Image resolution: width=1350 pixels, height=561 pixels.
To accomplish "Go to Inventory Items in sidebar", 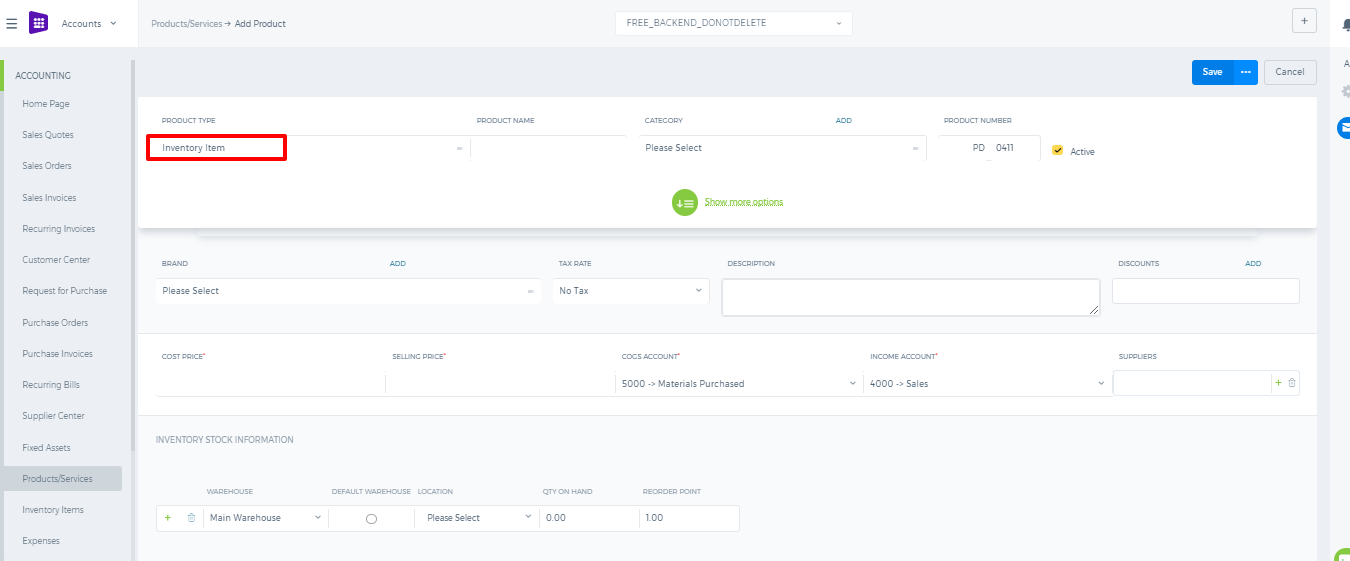I will 53,510.
